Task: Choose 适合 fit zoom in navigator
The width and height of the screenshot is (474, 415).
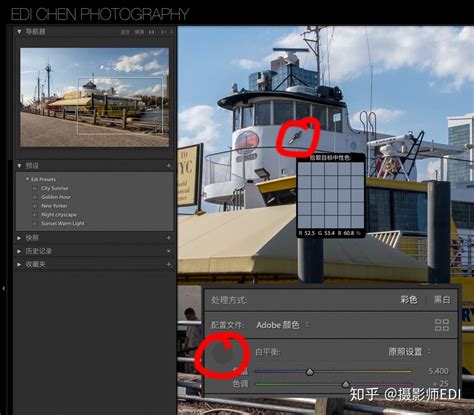Action: pyautogui.click(x=125, y=32)
